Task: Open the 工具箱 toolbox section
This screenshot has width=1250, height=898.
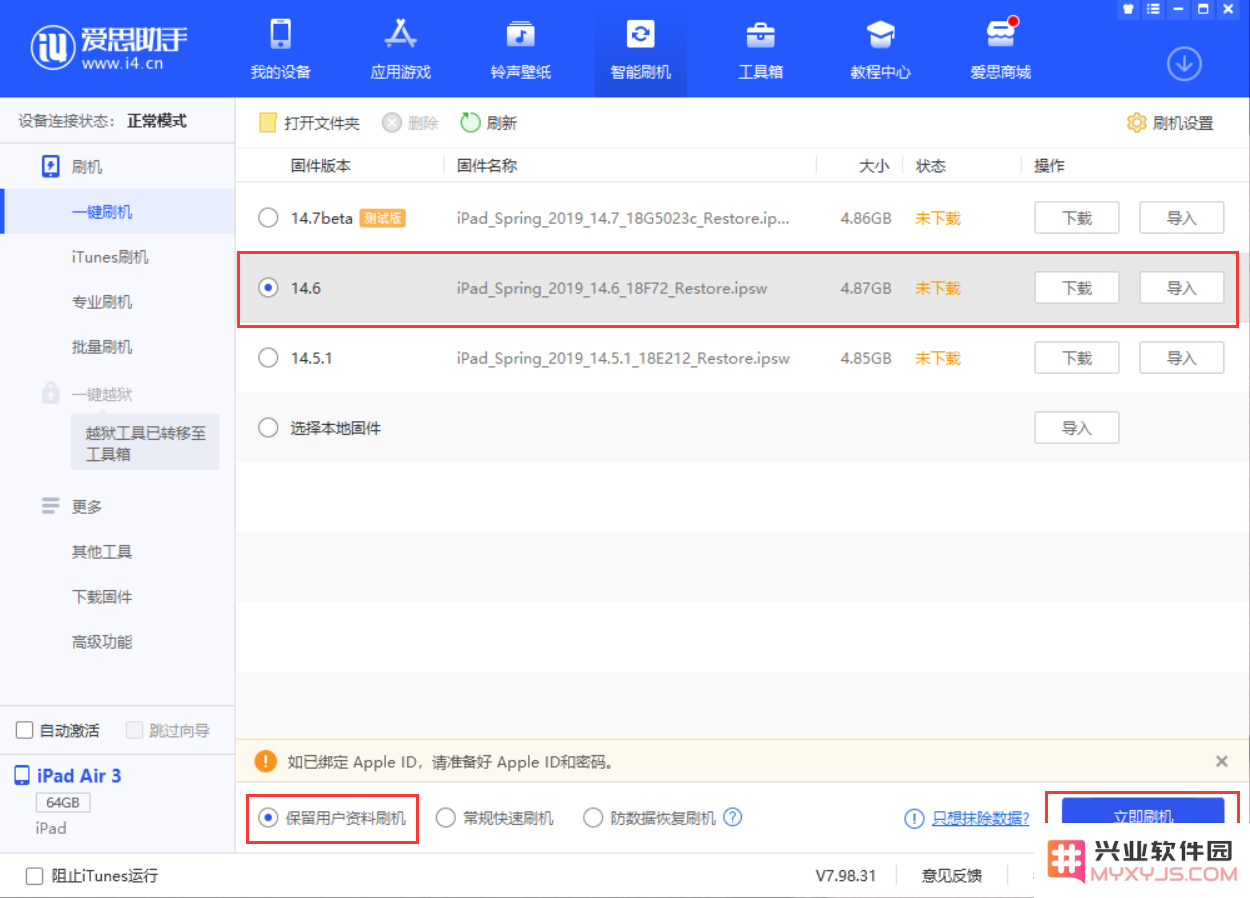Action: pos(760,48)
